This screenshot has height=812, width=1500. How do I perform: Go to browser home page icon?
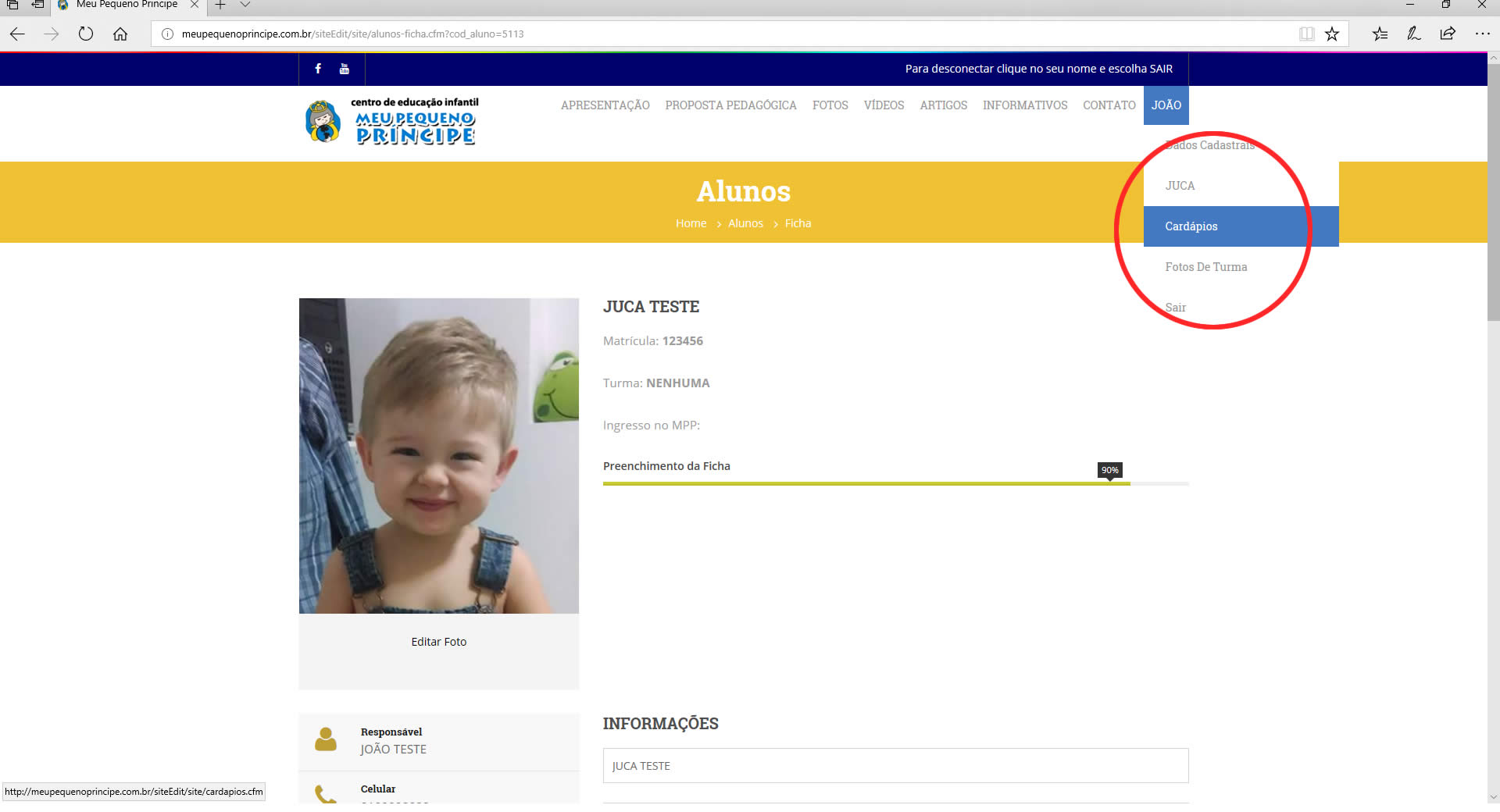point(120,34)
